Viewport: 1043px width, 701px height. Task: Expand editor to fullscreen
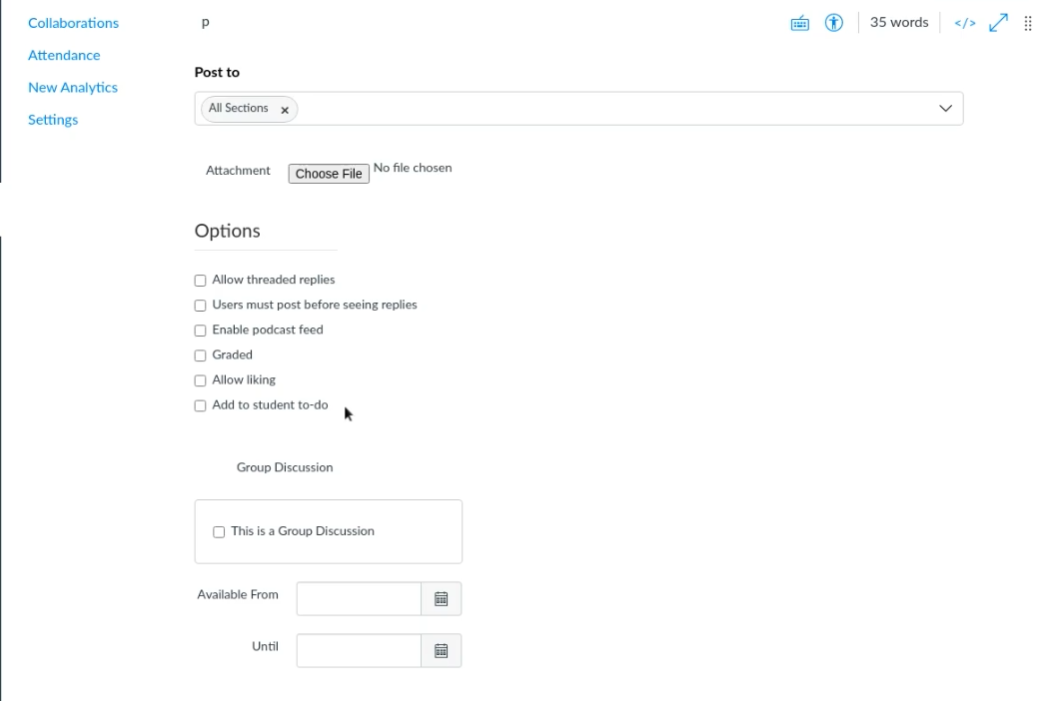pos(998,23)
